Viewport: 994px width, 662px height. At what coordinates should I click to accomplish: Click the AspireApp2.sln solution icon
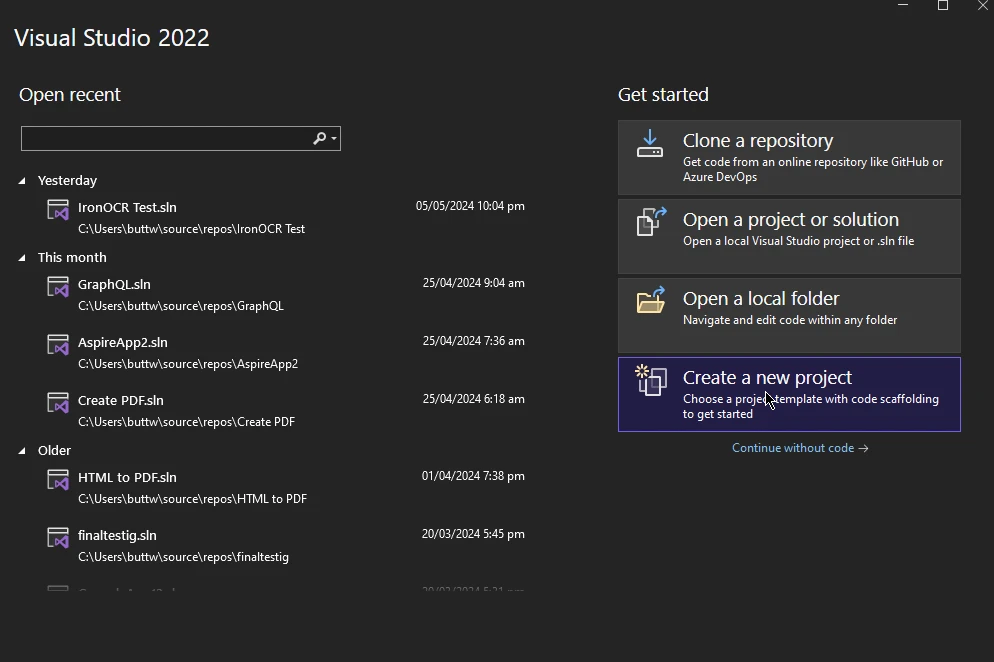point(58,344)
